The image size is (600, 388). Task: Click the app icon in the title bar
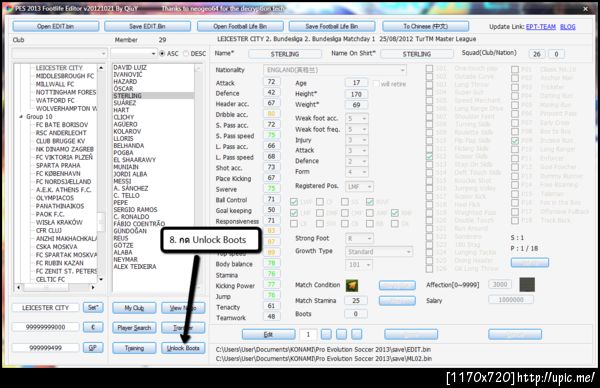coord(8,8)
